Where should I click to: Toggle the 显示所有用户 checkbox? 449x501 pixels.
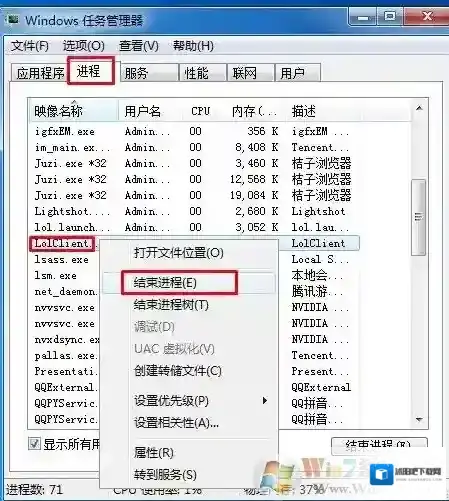[34, 444]
